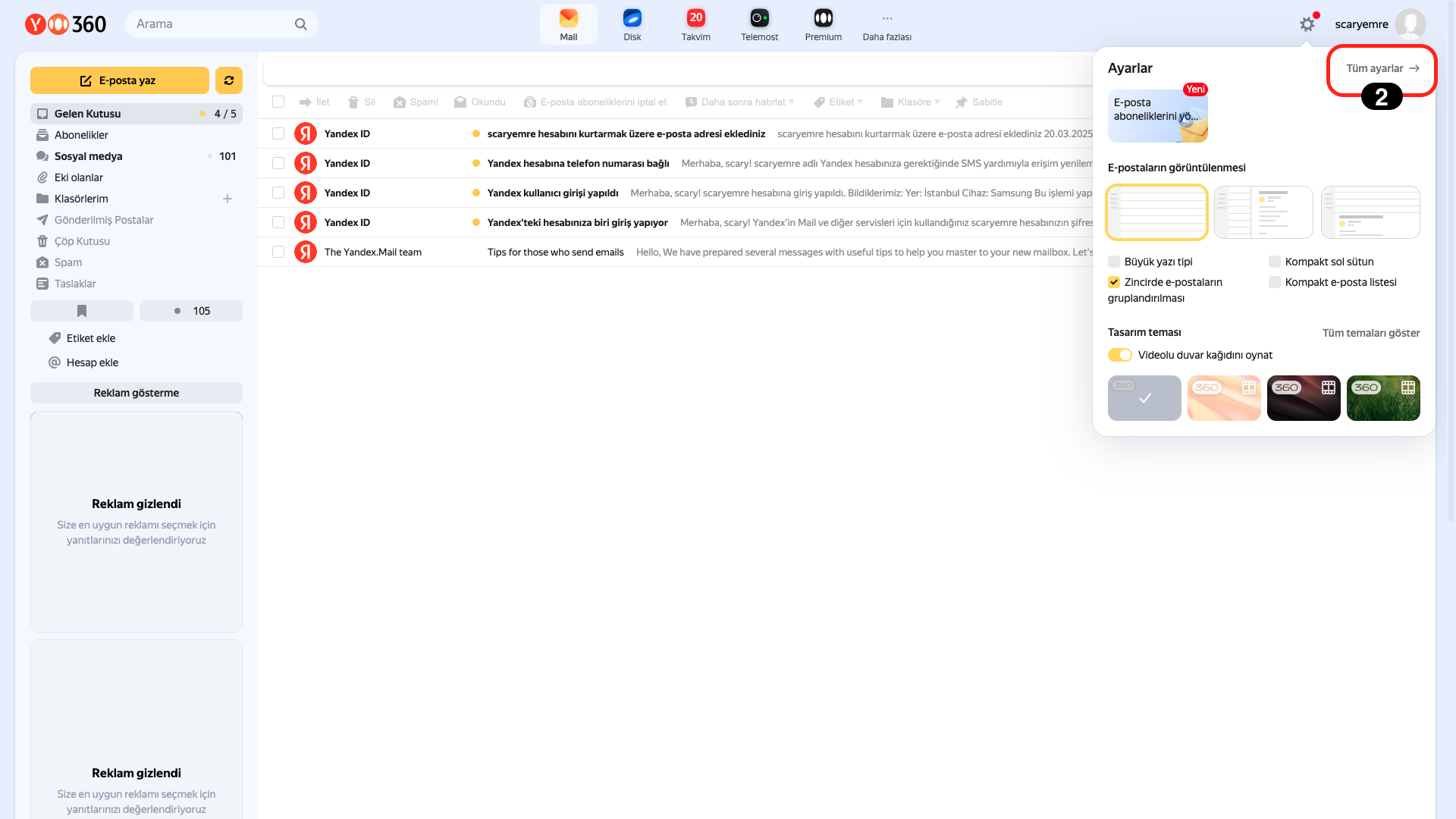
Task: Enable Büyük yazı tipi checkbox
Action: pyautogui.click(x=1114, y=262)
